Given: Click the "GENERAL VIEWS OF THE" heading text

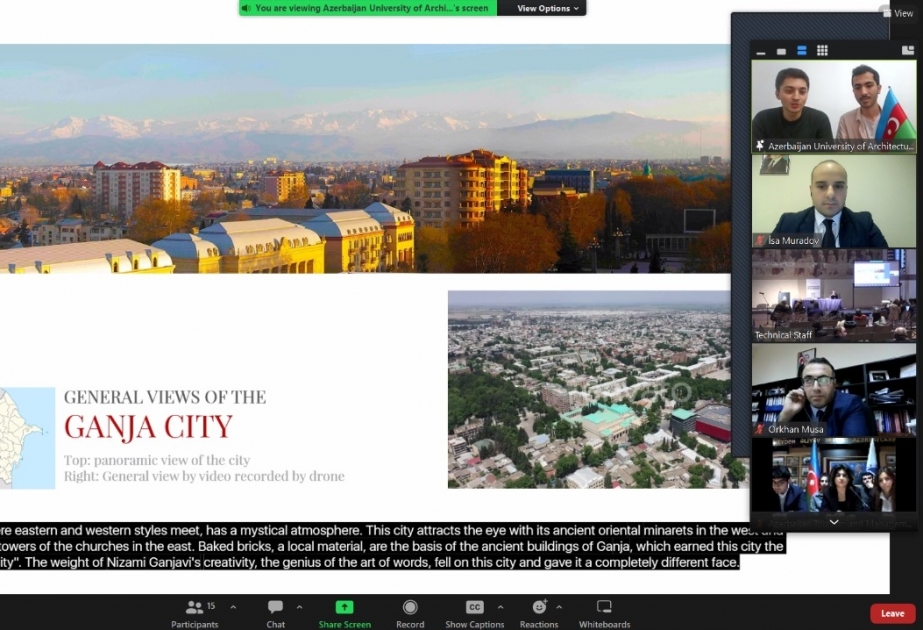Looking at the screenshot, I should tap(165, 397).
